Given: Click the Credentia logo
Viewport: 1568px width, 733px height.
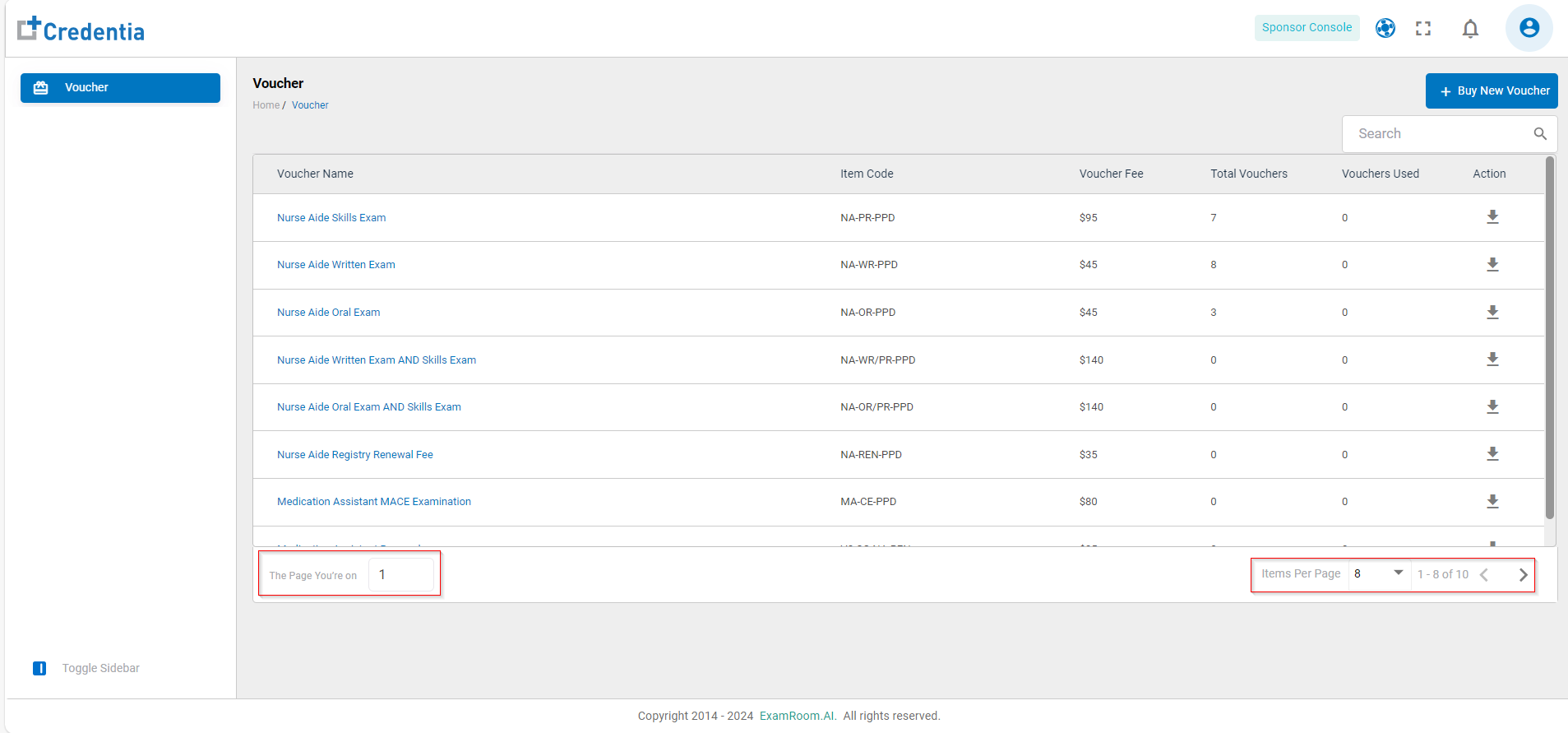Looking at the screenshot, I should pyautogui.click(x=81, y=30).
